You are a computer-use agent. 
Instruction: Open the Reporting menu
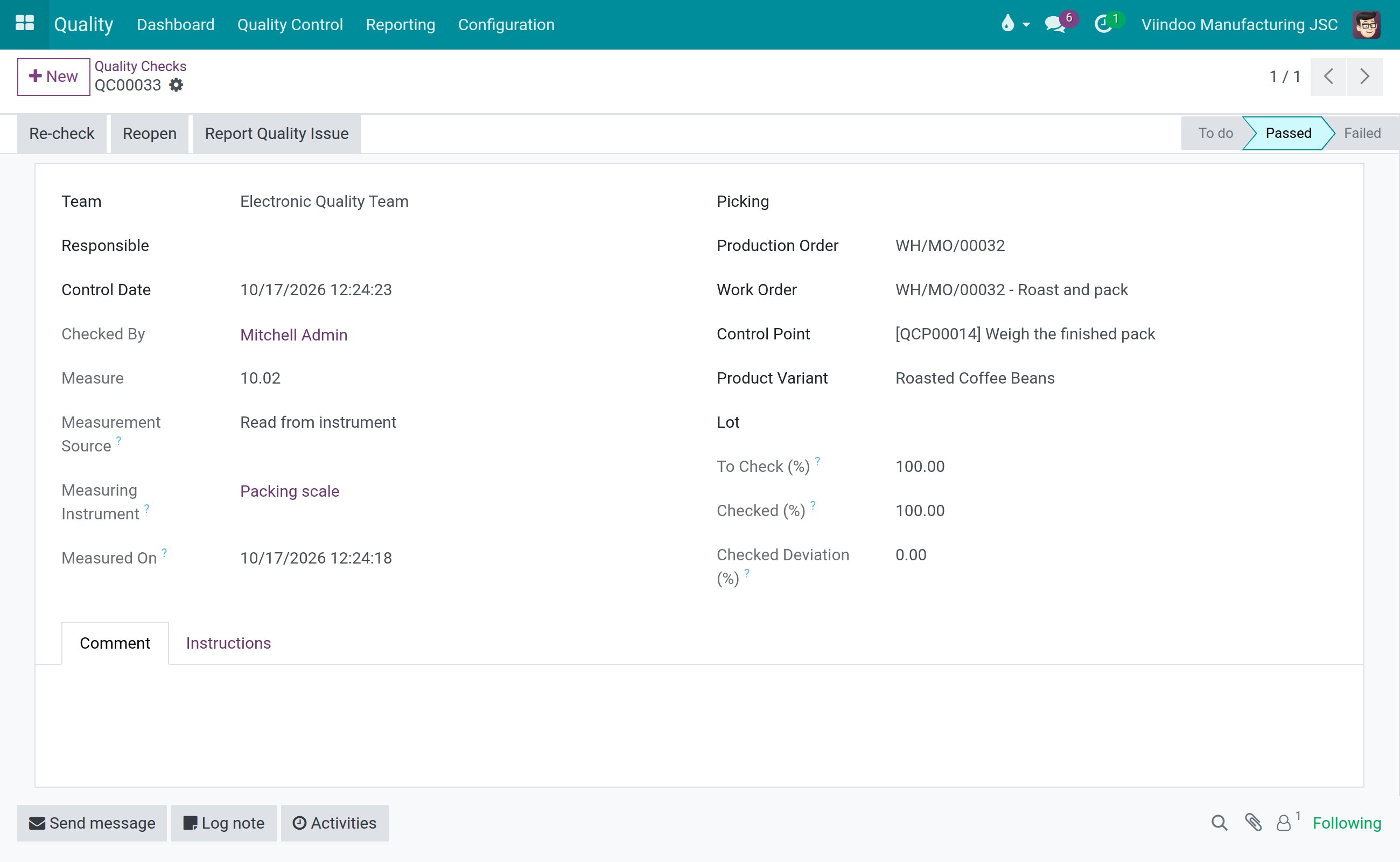pyautogui.click(x=400, y=25)
